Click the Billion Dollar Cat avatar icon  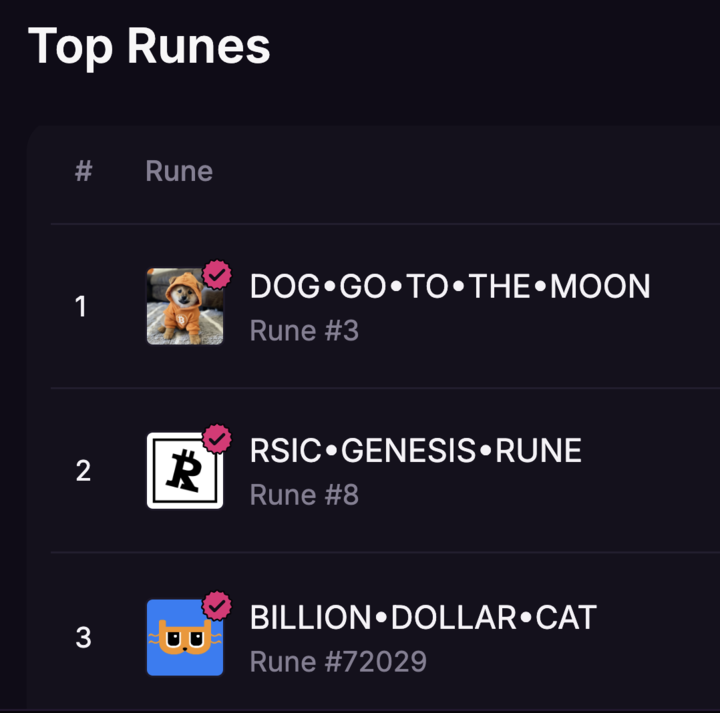point(185,637)
